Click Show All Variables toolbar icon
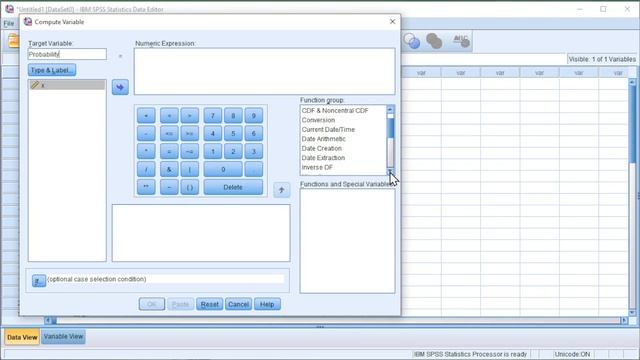Image resolution: width=640 pixels, height=360 pixels. coord(434,41)
